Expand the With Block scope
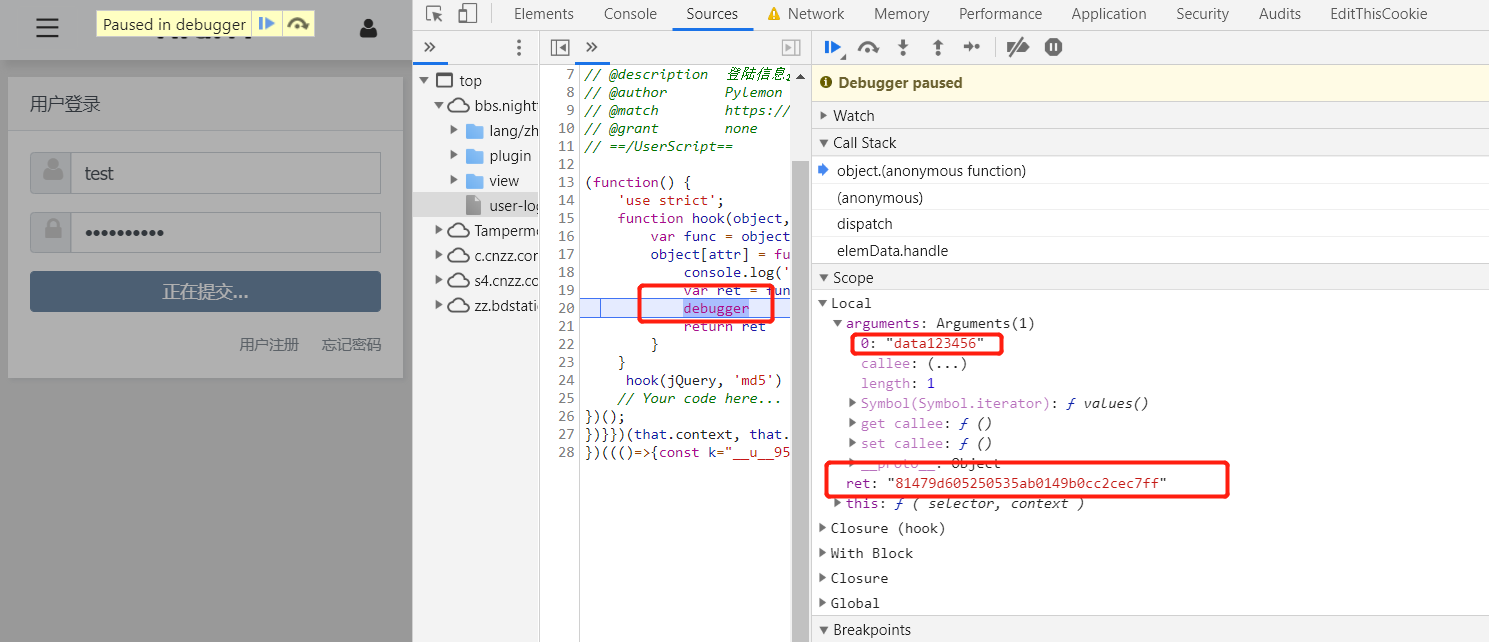This screenshot has height=642, width=1489. click(823, 553)
